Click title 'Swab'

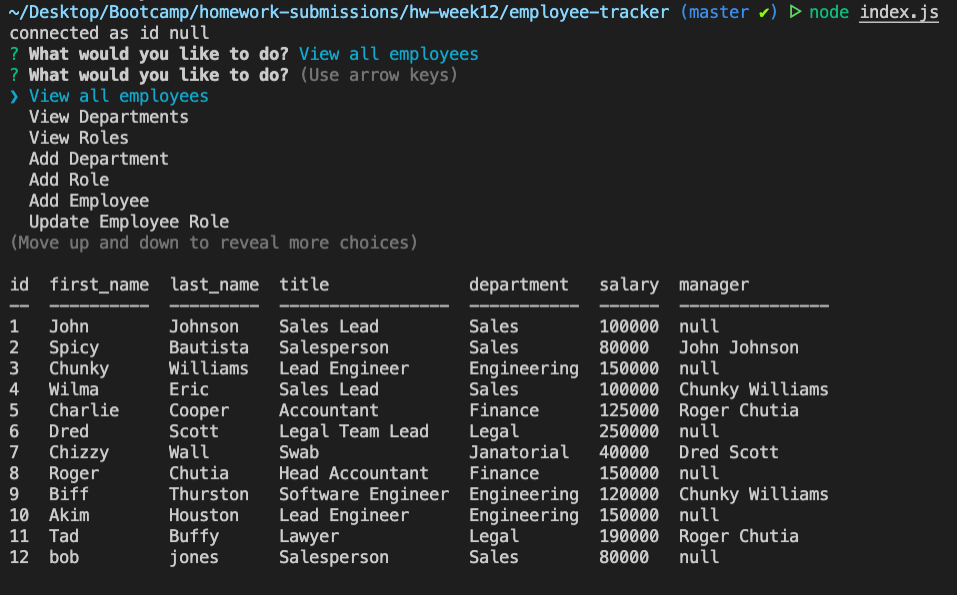coord(298,452)
